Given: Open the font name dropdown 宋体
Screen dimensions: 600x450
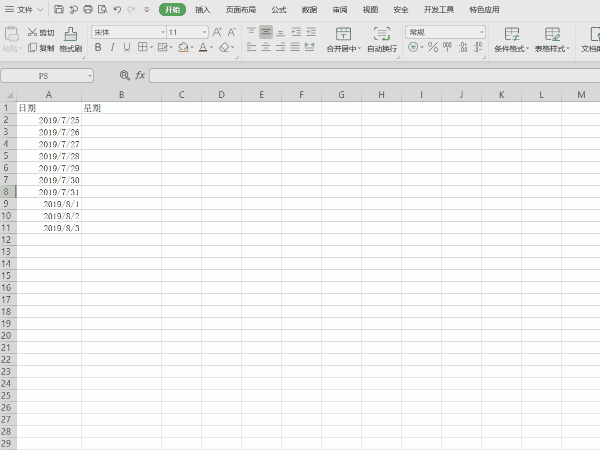Looking at the screenshot, I should (x=163, y=33).
